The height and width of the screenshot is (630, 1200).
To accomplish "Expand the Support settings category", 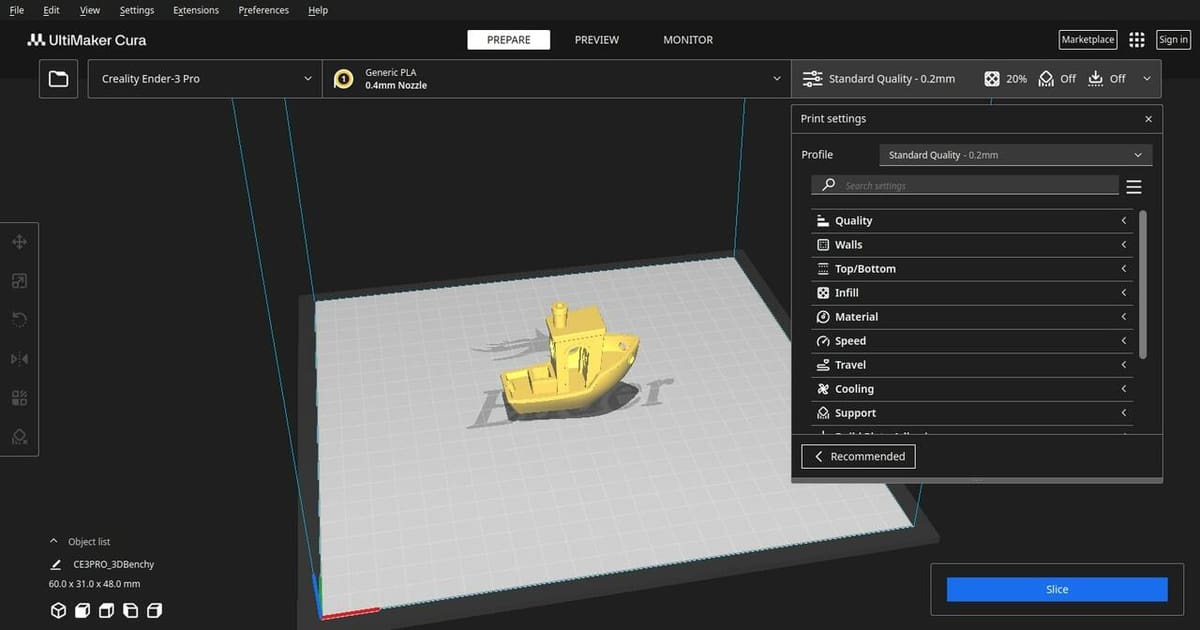I will click(972, 413).
